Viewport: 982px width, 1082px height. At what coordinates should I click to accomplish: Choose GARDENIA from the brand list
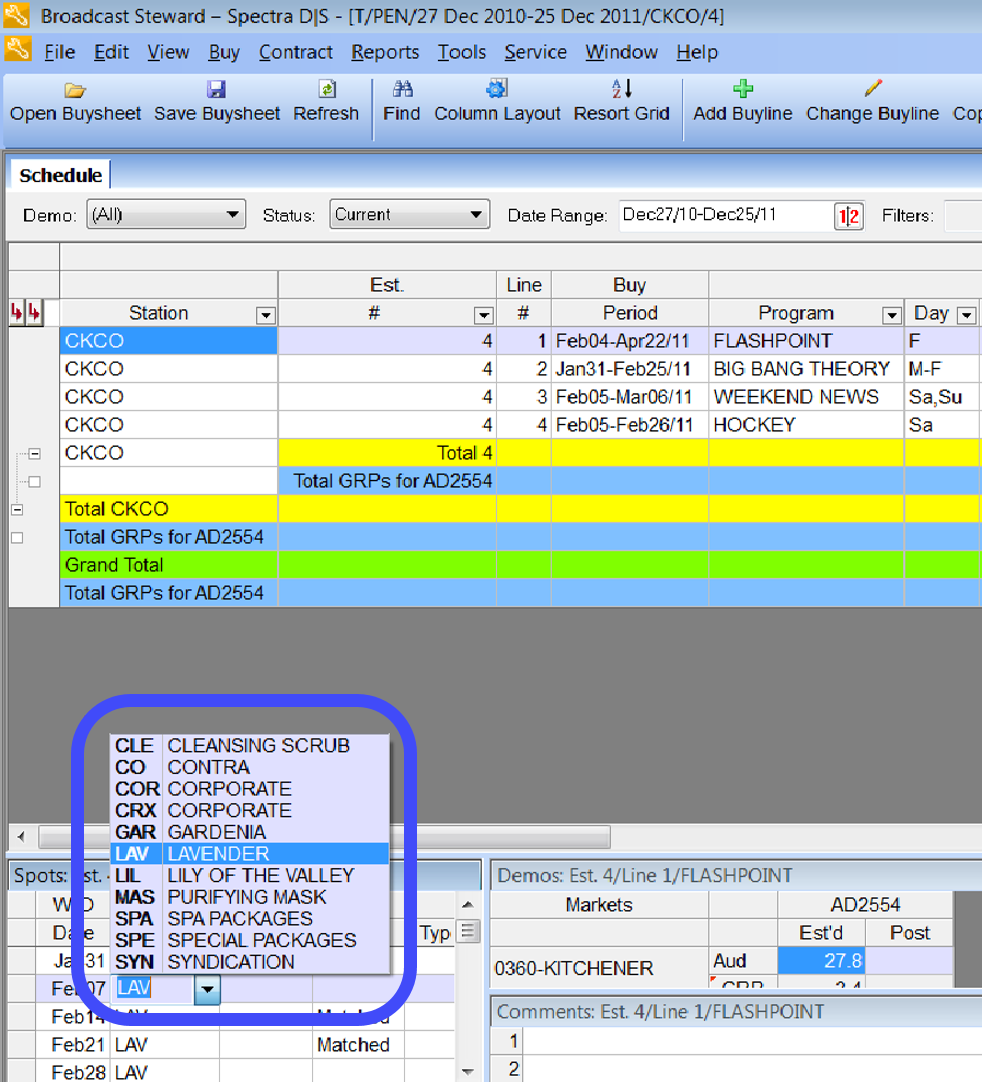pyautogui.click(x=250, y=832)
